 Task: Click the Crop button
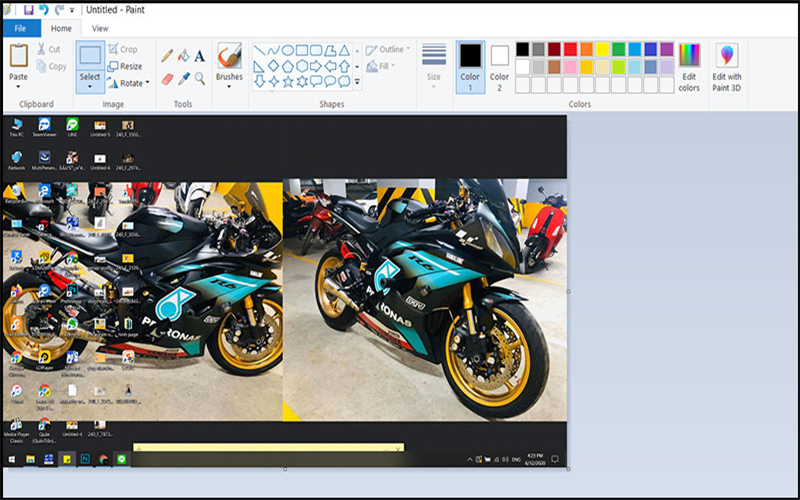point(123,49)
